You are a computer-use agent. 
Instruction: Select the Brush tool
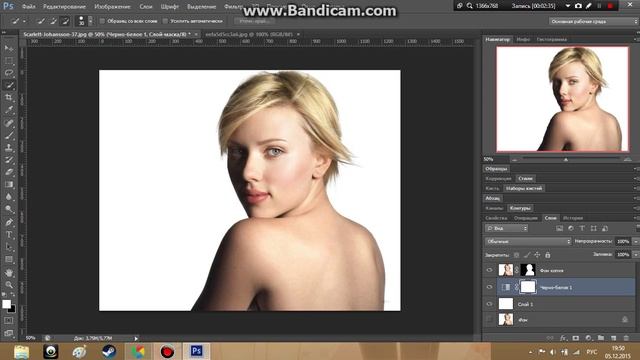click(x=9, y=135)
